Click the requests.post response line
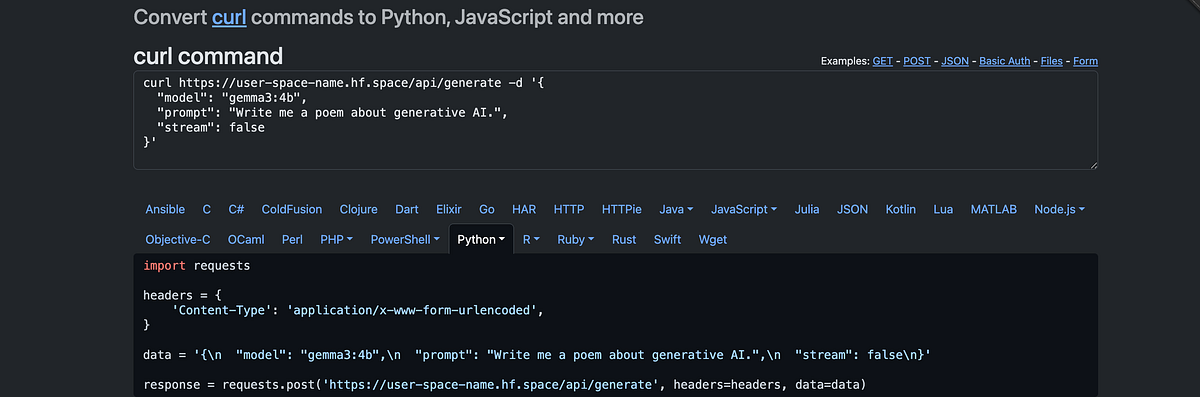This screenshot has height=397, width=1200. point(505,384)
